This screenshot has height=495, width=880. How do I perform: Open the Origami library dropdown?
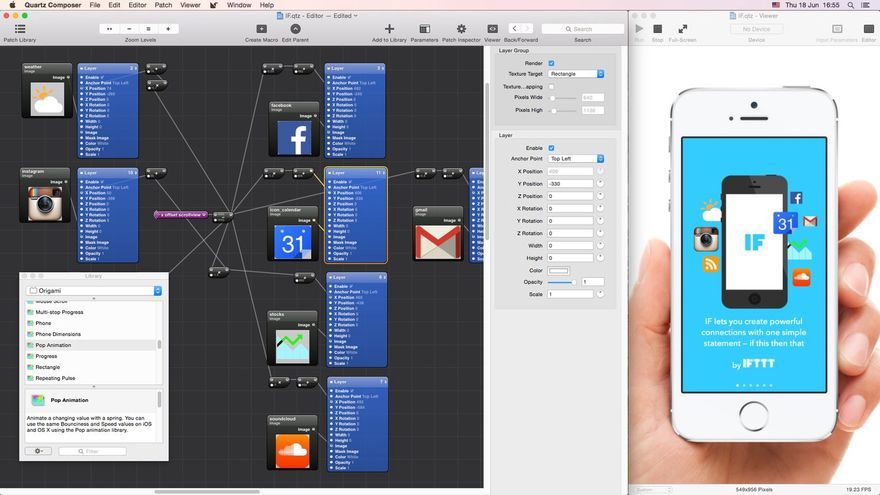(94, 291)
